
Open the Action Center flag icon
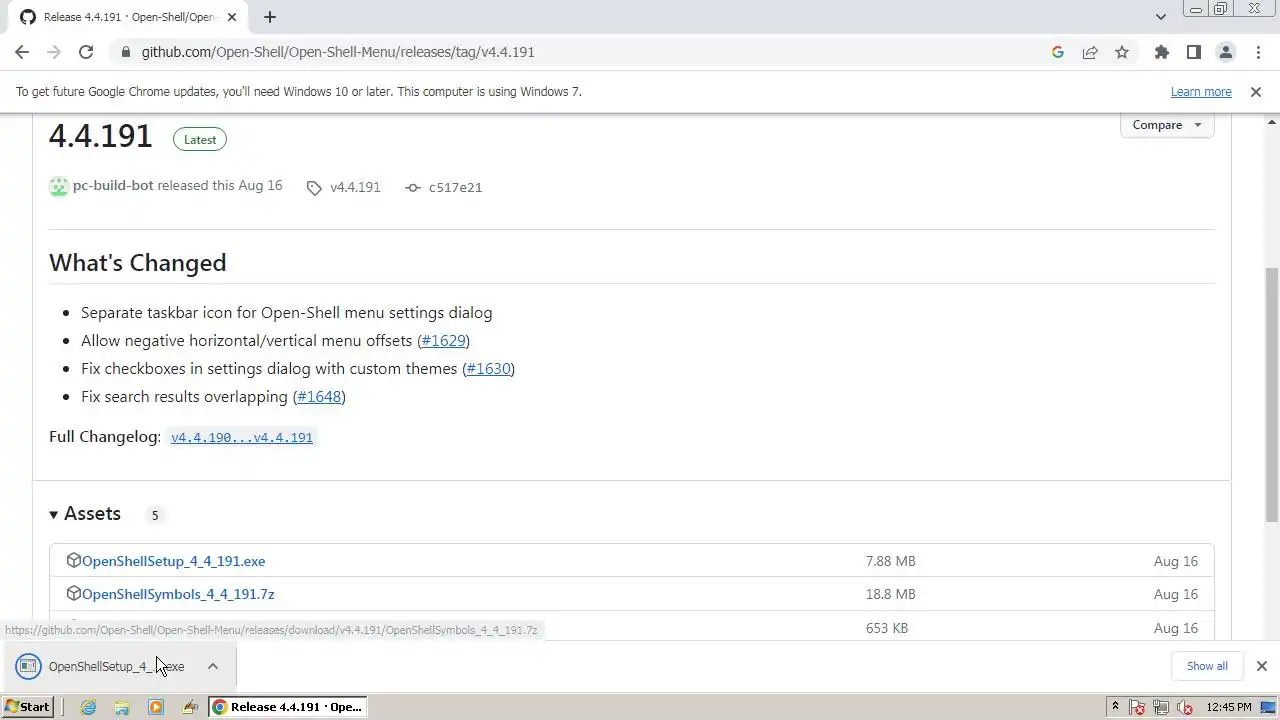pos(1137,707)
